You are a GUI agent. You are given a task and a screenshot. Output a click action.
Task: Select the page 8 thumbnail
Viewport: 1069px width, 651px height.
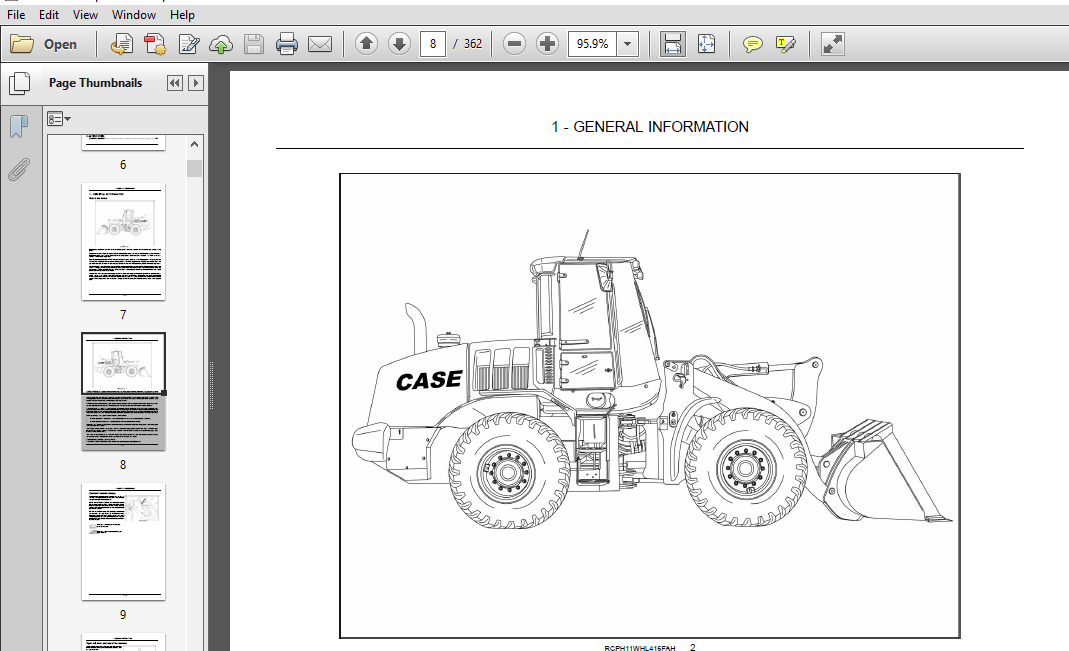pyautogui.click(x=123, y=391)
